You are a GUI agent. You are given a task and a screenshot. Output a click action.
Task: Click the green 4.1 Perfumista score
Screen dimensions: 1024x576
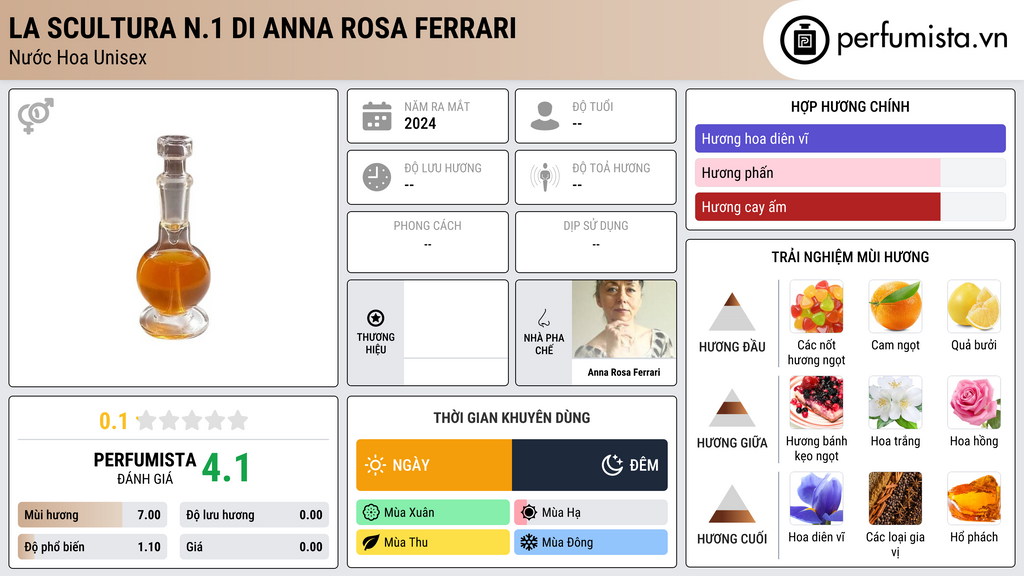click(226, 468)
